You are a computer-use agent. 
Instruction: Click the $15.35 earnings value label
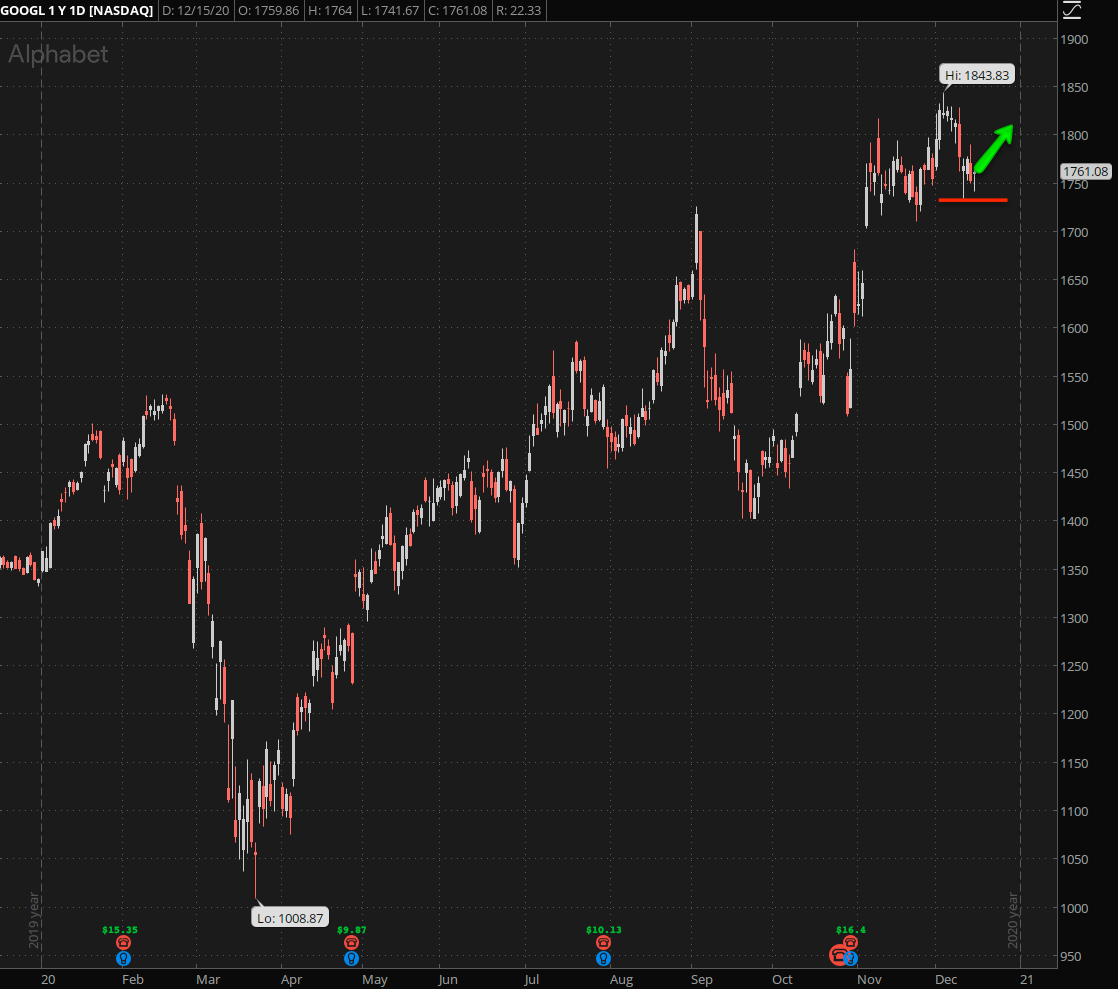click(x=120, y=930)
